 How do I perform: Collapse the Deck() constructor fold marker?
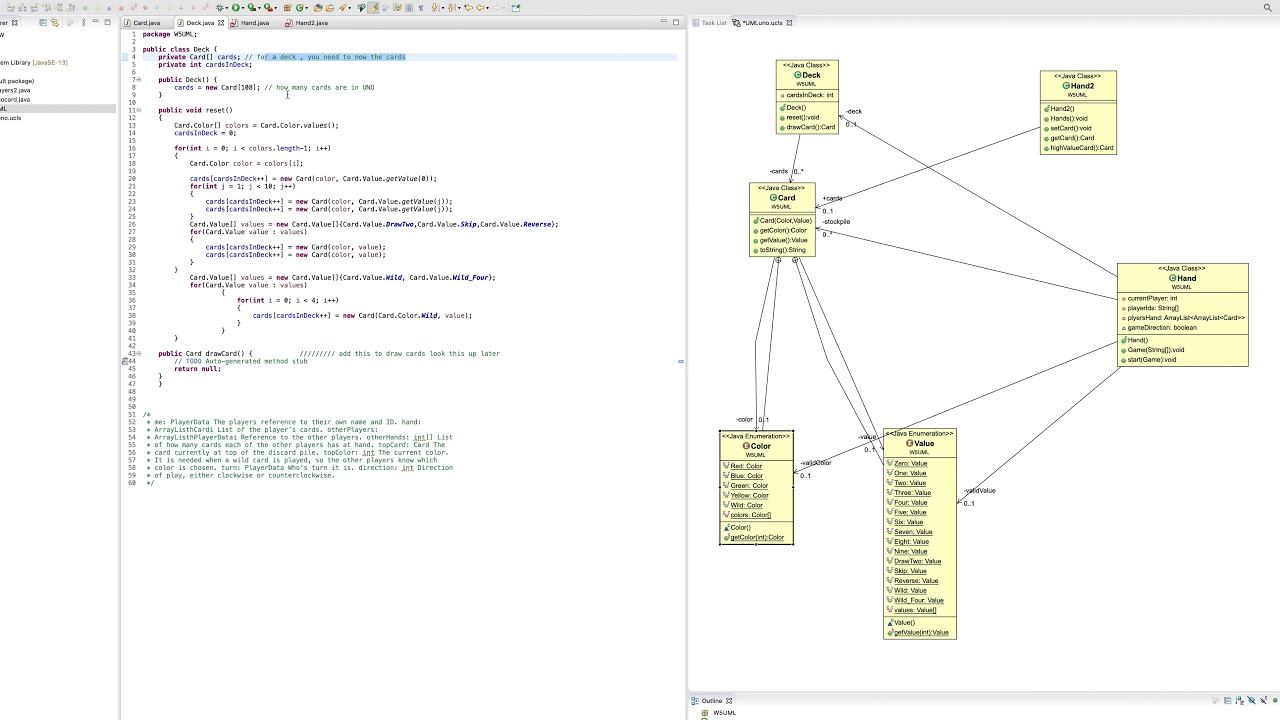click(138, 80)
